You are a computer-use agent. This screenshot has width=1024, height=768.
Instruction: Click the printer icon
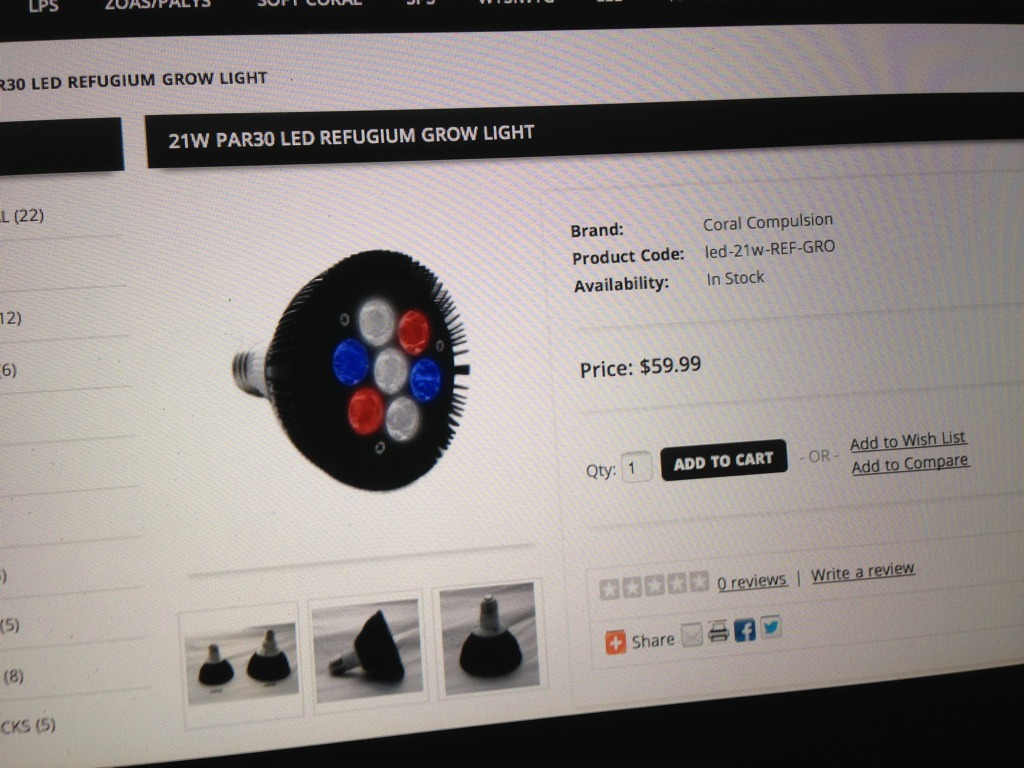718,632
